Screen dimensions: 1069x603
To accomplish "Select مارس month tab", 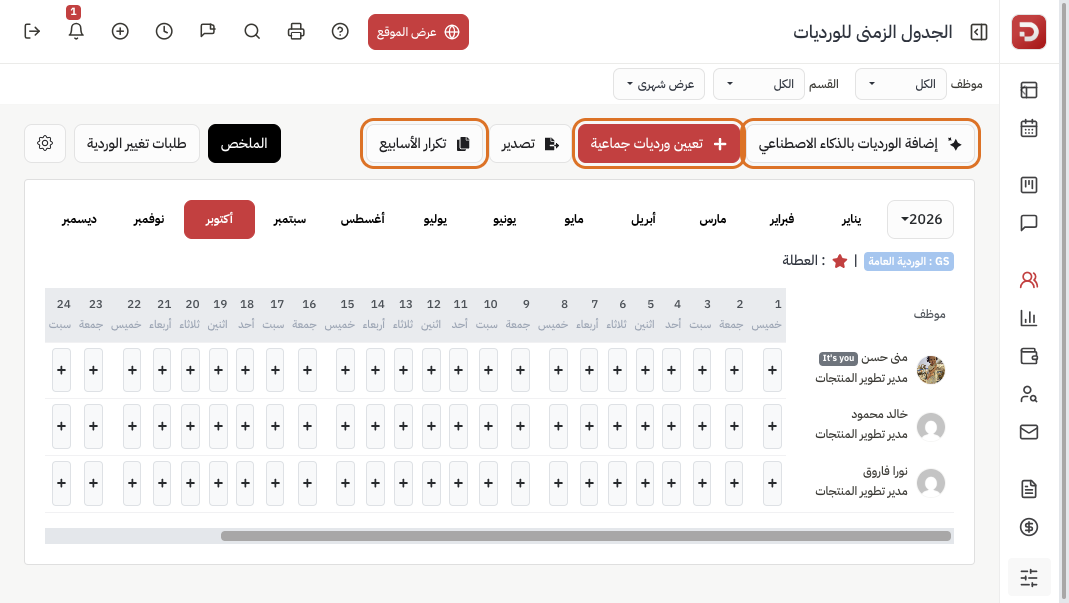I will [x=712, y=219].
